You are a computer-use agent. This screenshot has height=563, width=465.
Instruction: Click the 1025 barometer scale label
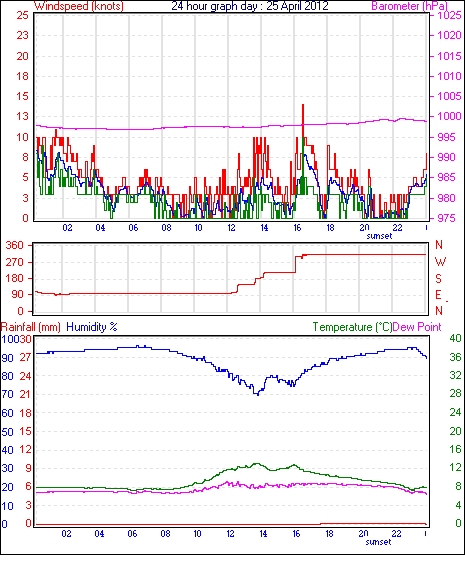coord(449,15)
